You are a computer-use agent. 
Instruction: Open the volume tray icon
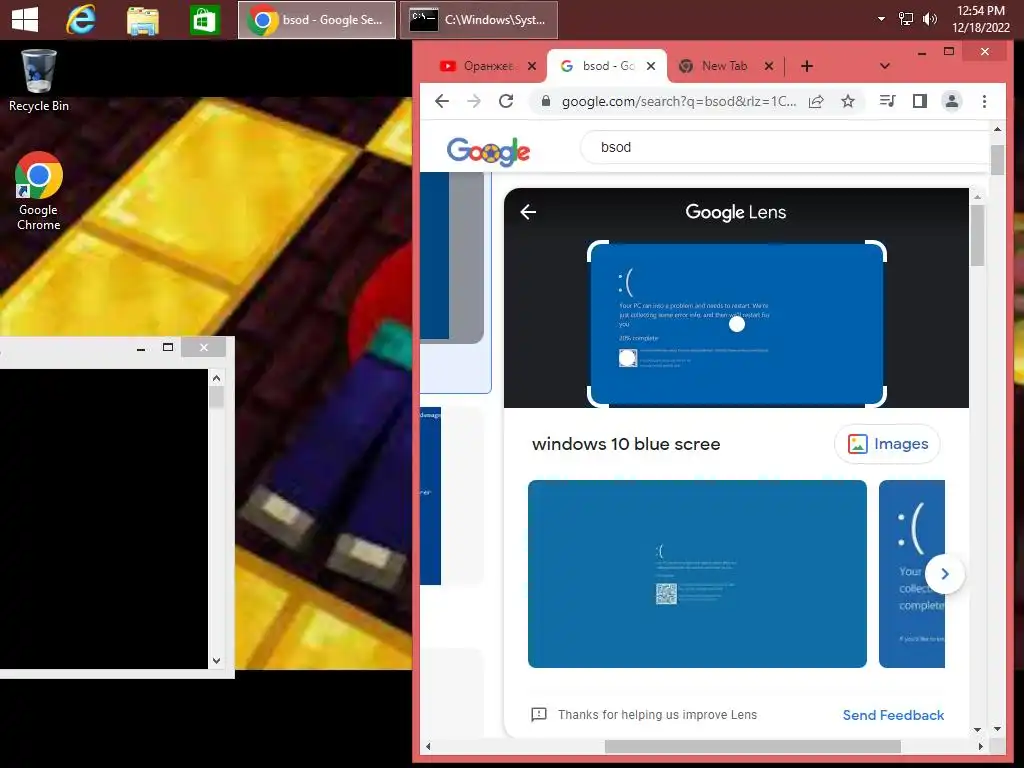929,19
